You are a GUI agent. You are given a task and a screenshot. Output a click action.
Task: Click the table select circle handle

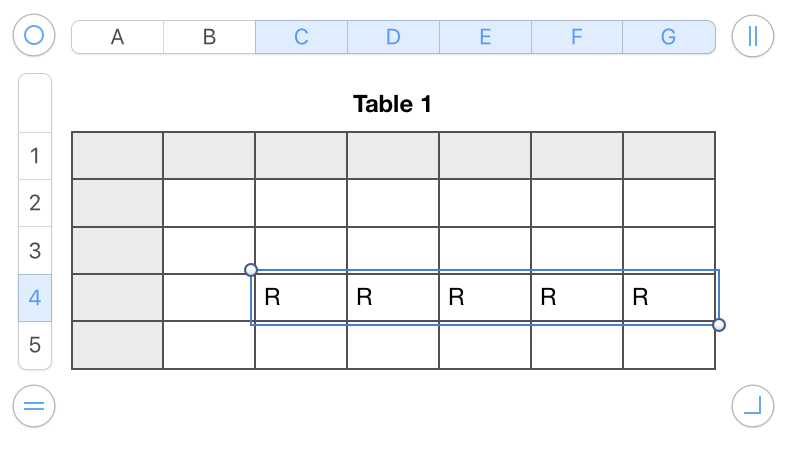point(34,36)
